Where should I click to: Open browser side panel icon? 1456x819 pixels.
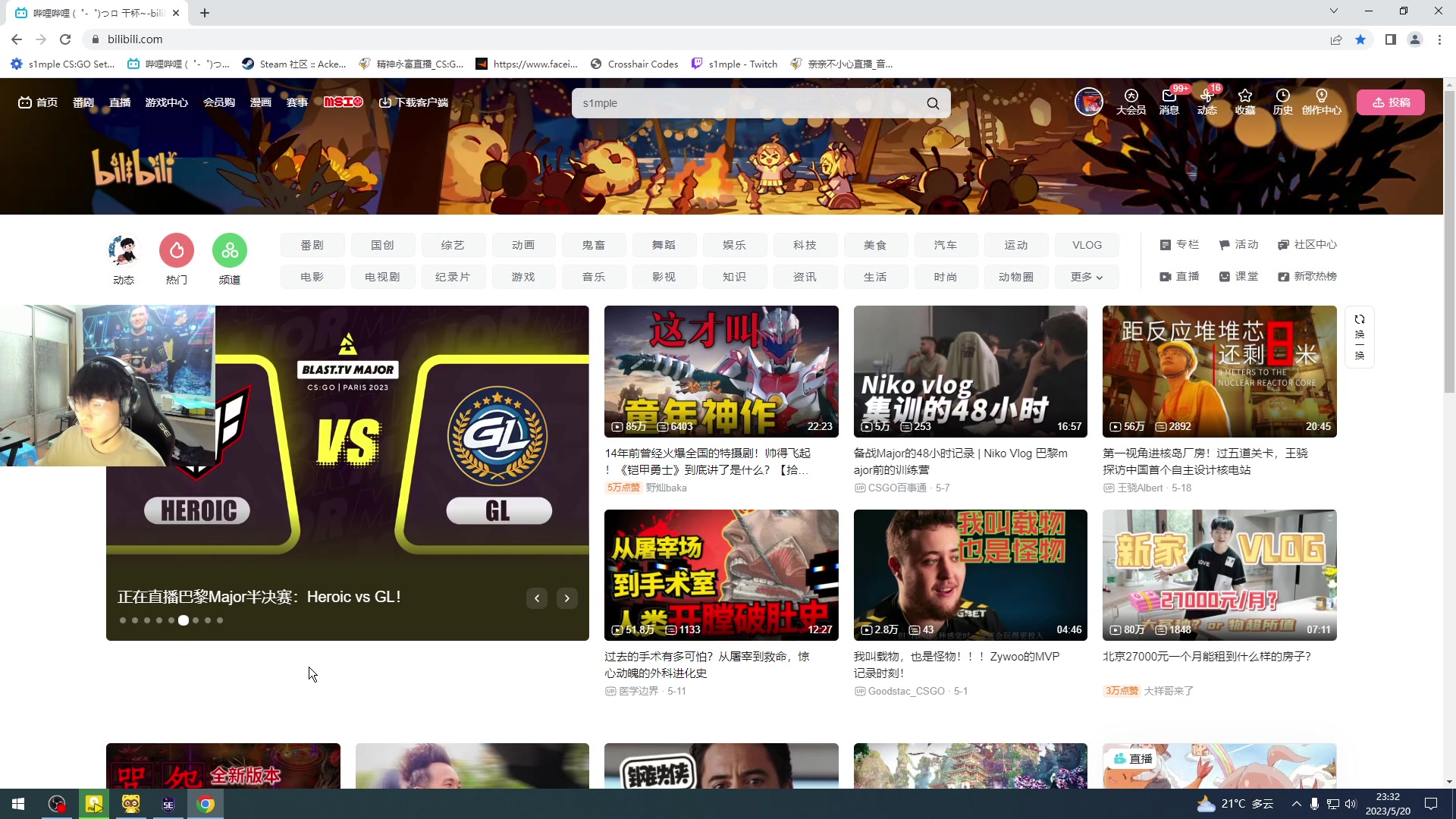click(1390, 39)
